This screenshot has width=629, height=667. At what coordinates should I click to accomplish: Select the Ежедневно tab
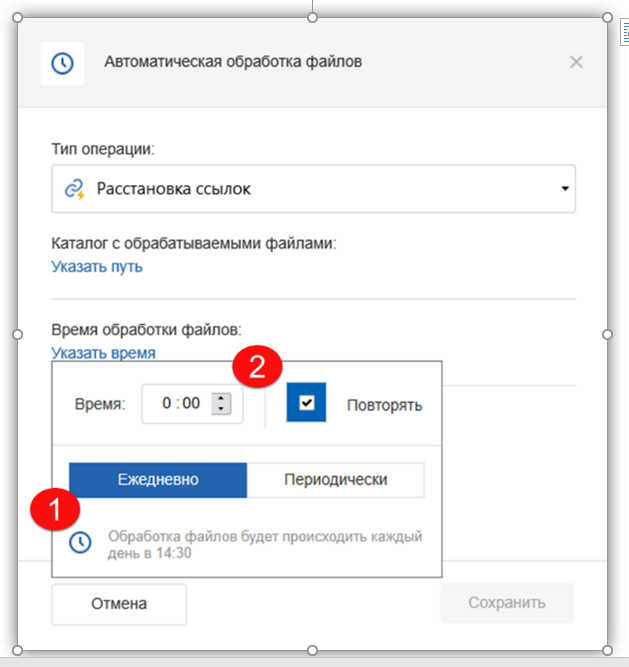click(158, 480)
